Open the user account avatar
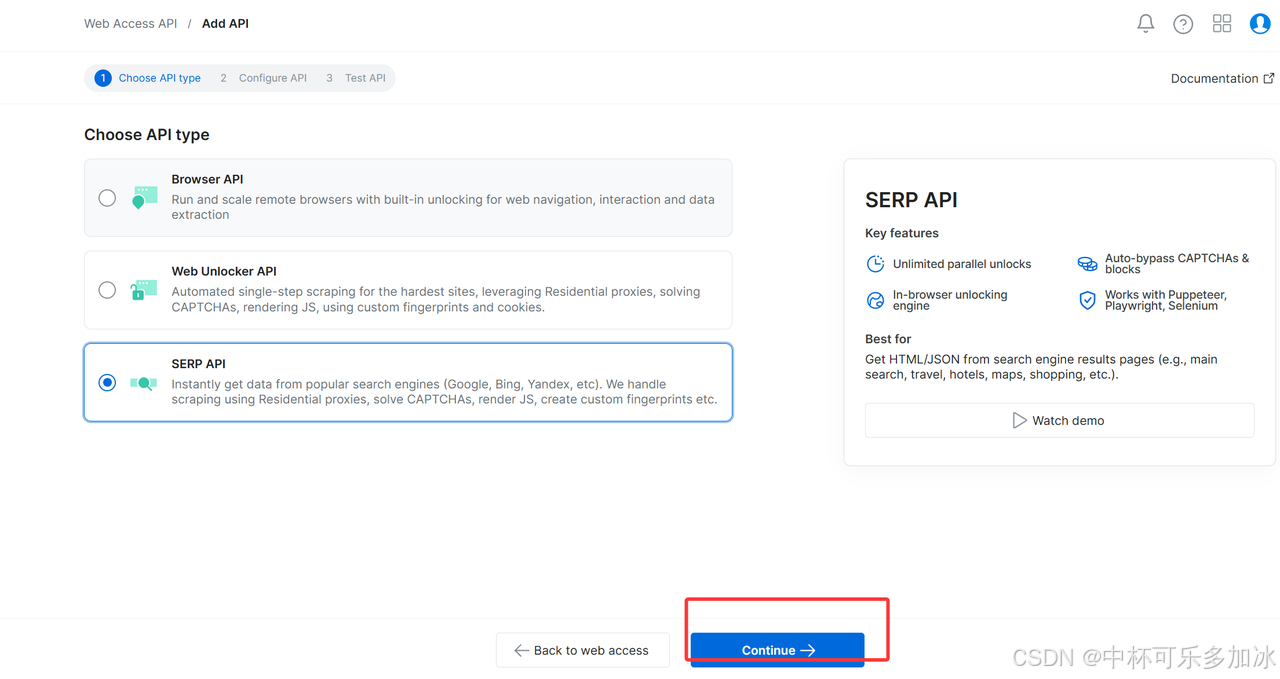The width and height of the screenshot is (1280, 679). point(1260,23)
